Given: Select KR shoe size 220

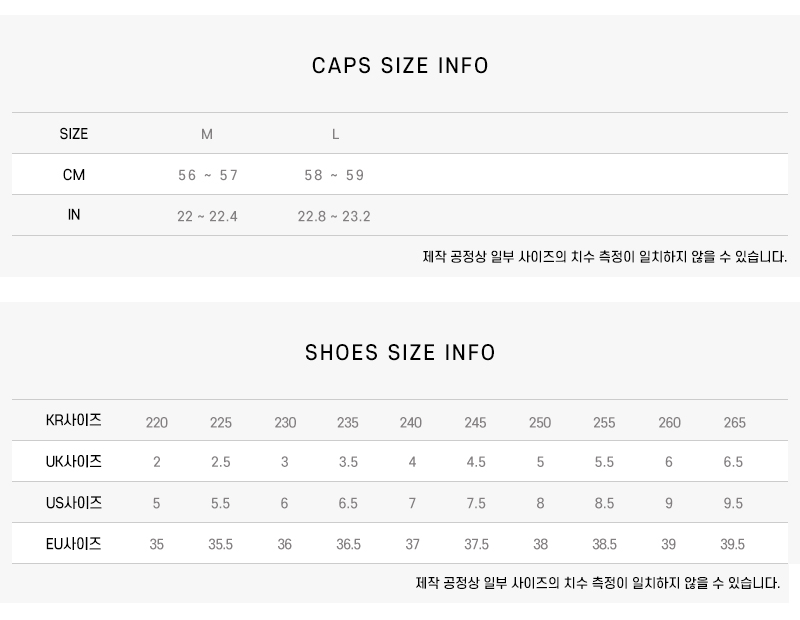Looking at the screenshot, I should (157, 422).
